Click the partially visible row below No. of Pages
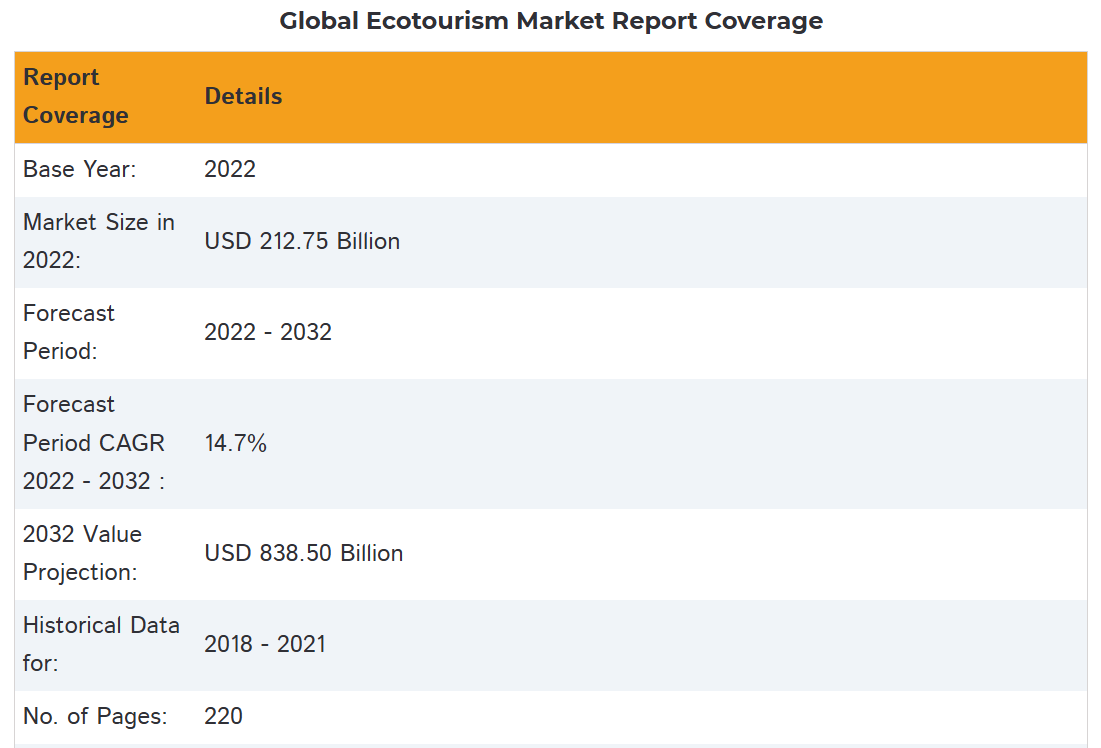 coord(550,745)
